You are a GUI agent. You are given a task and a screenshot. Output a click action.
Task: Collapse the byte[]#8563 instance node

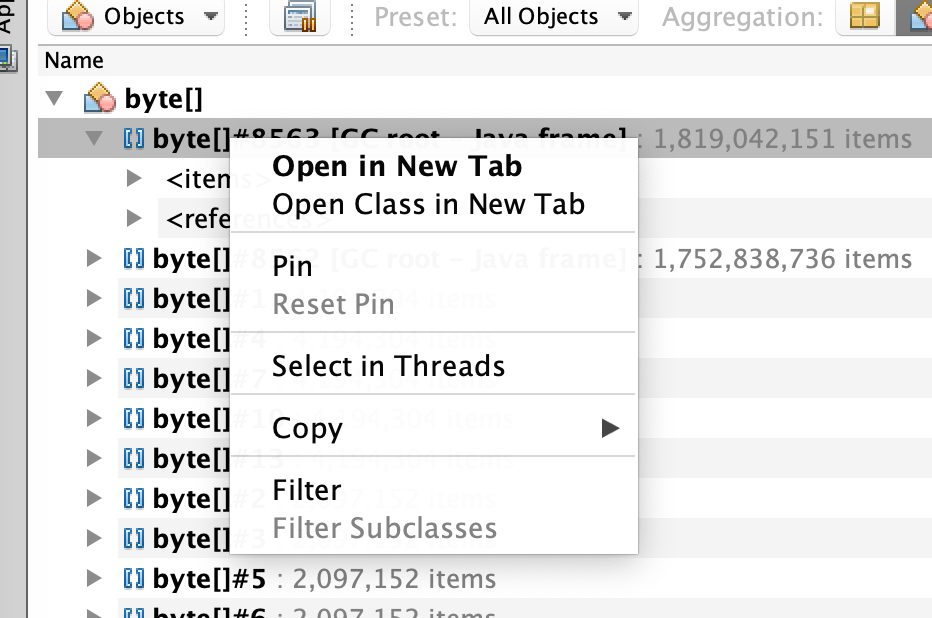[94, 139]
